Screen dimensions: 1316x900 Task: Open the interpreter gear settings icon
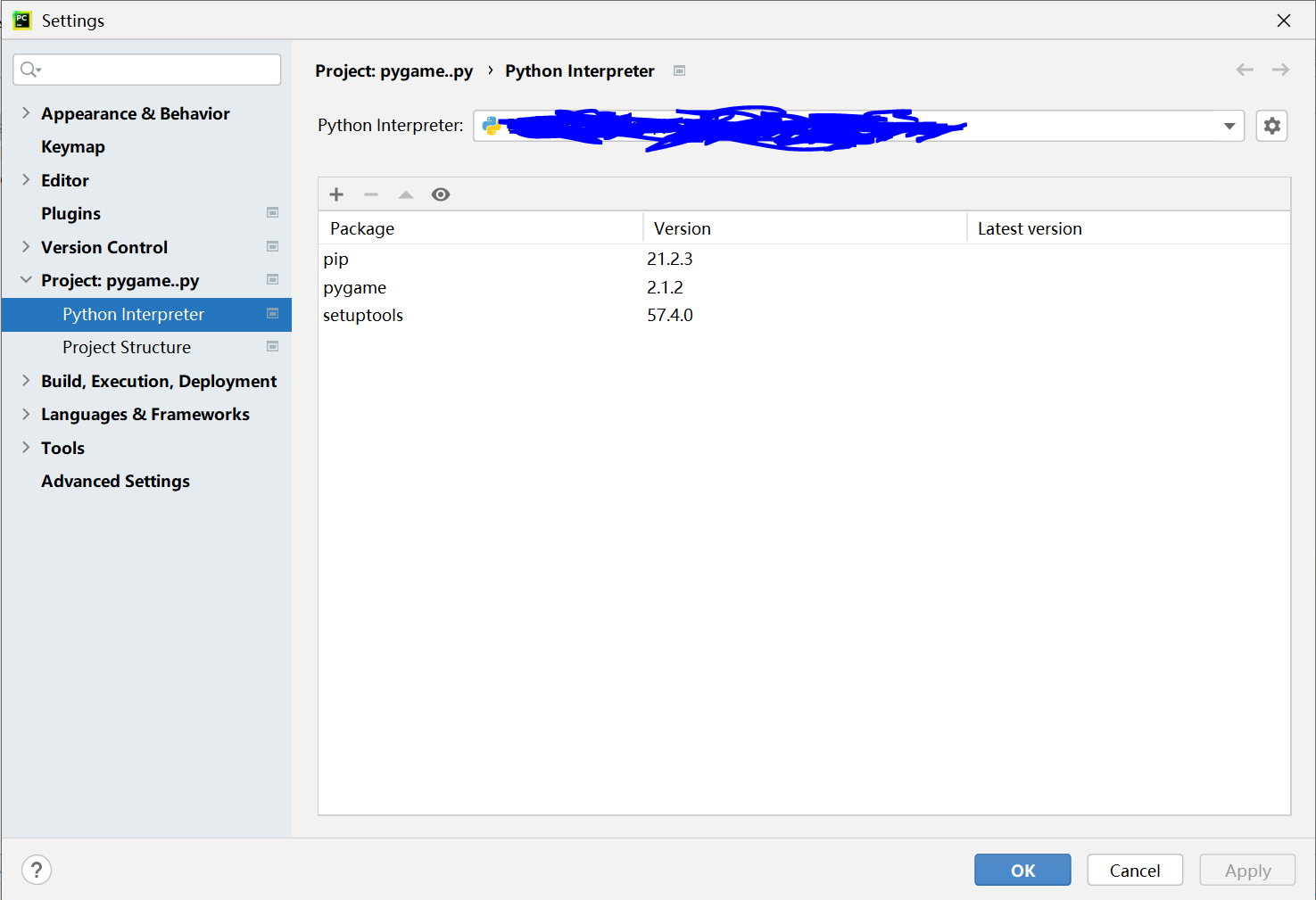[1272, 126]
